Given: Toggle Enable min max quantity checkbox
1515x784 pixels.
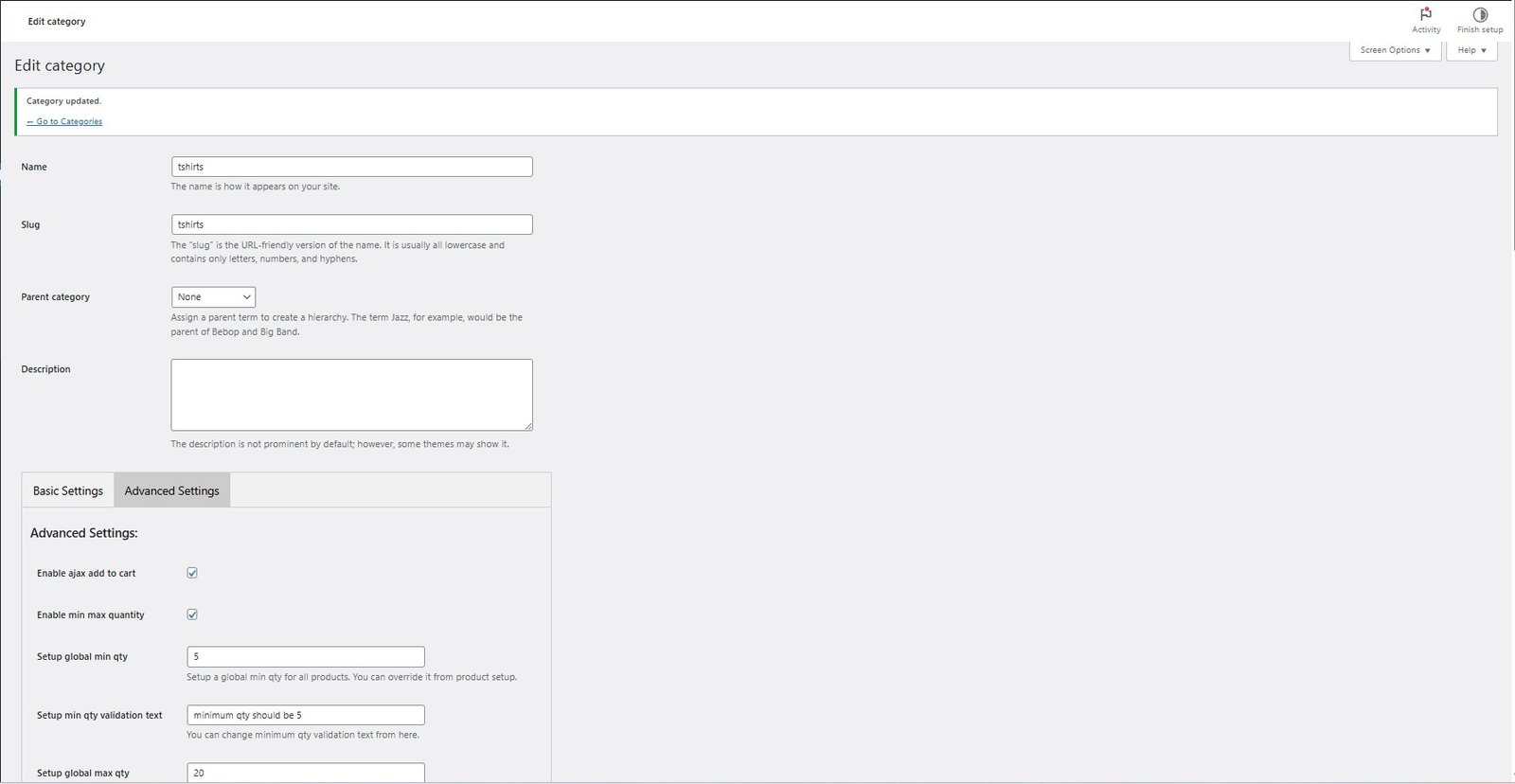Looking at the screenshot, I should tap(192, 615).
